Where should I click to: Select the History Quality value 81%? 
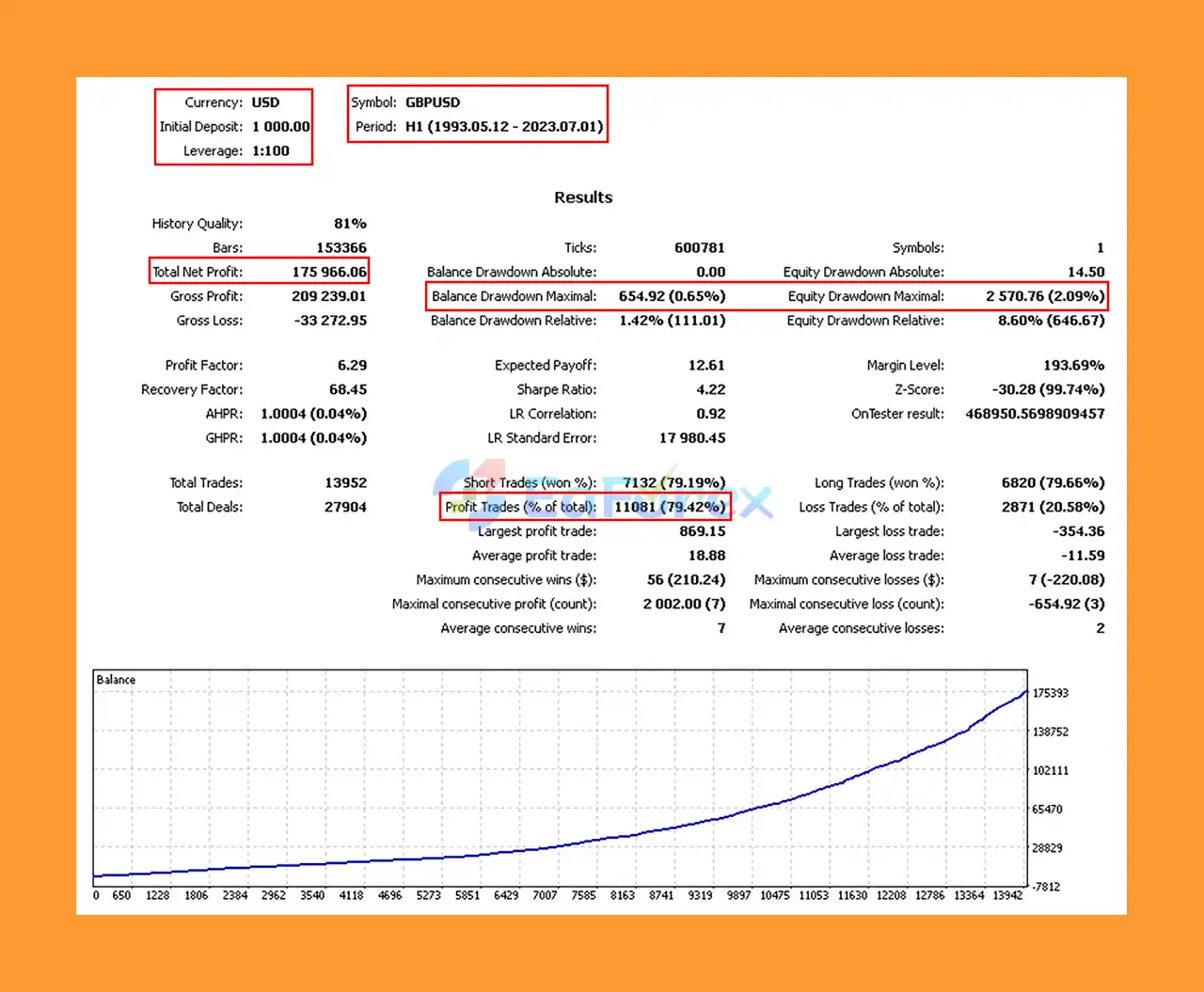coord(350,224)
